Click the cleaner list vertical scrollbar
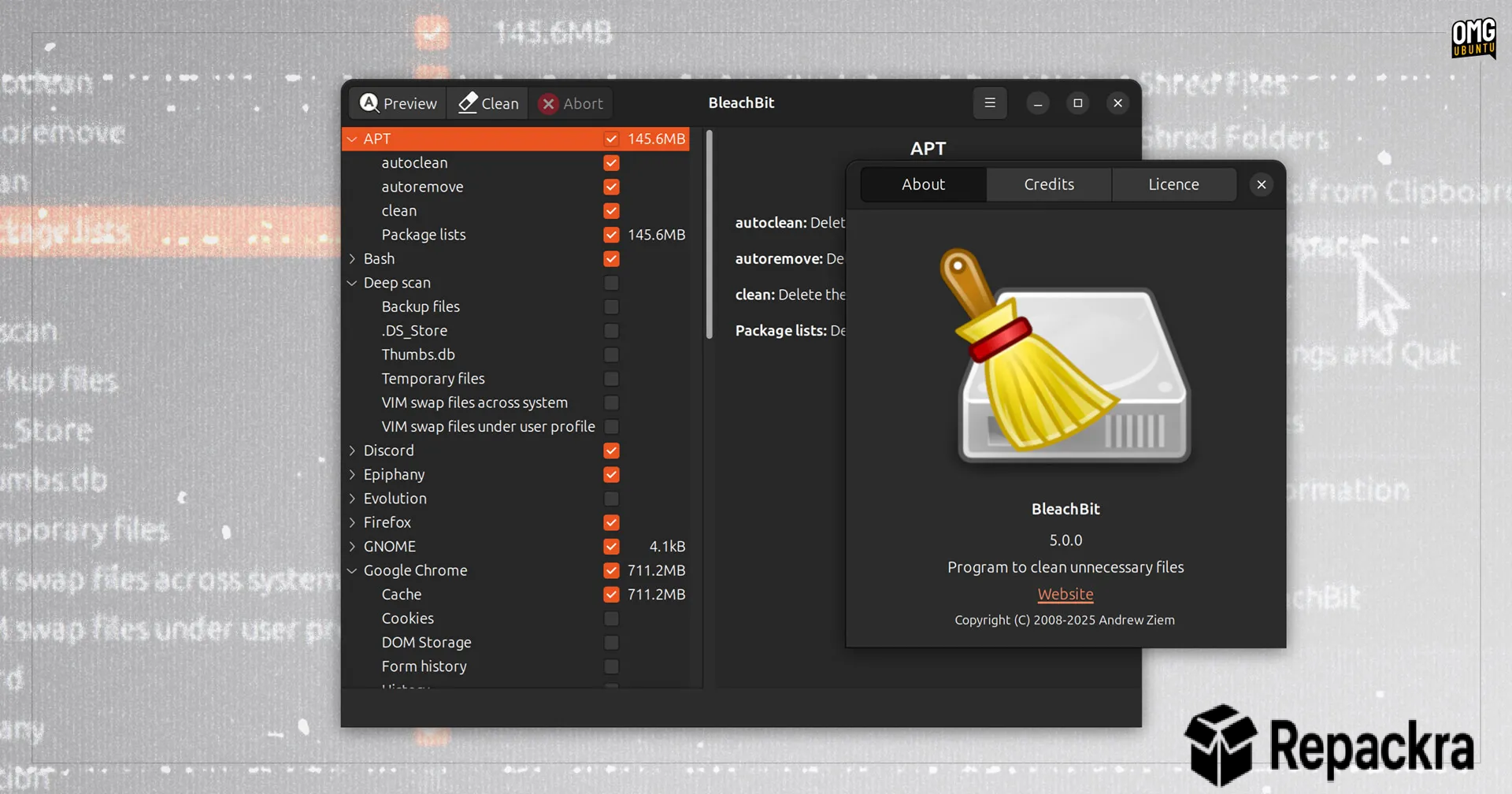The width and height of the screenshot is (1512, 794). (710, 235)
